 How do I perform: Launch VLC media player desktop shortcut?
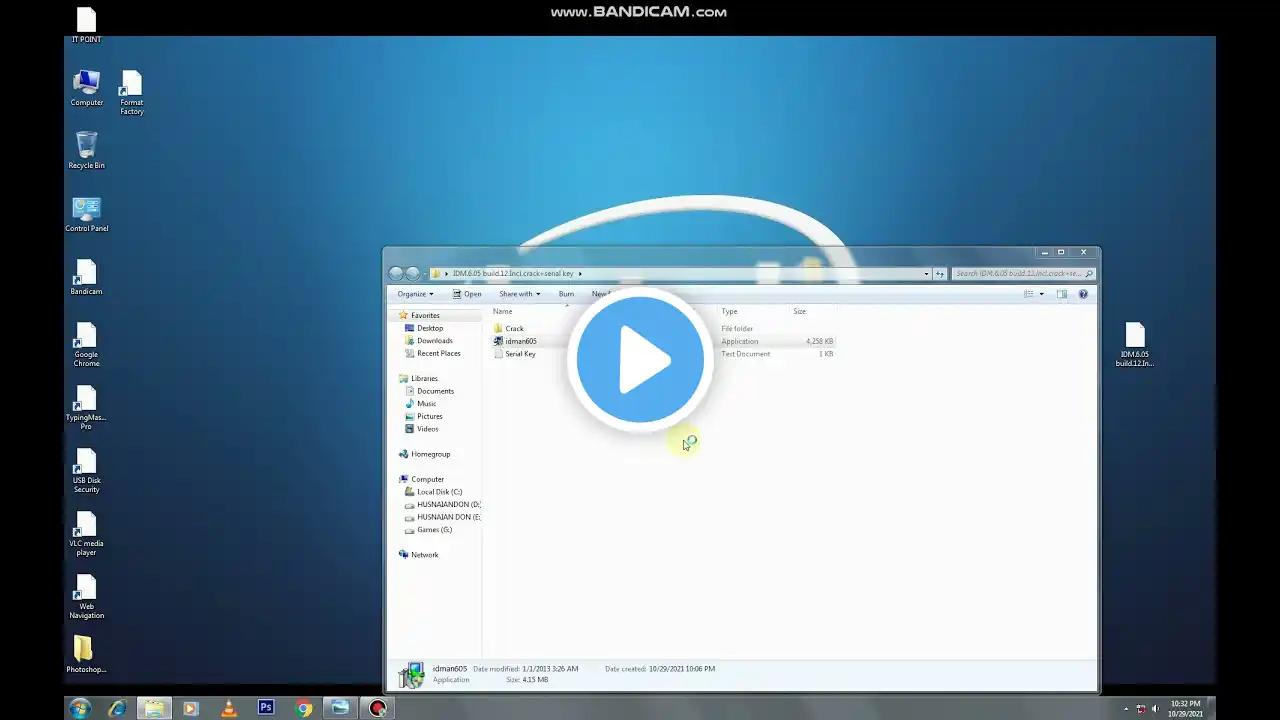86,534
